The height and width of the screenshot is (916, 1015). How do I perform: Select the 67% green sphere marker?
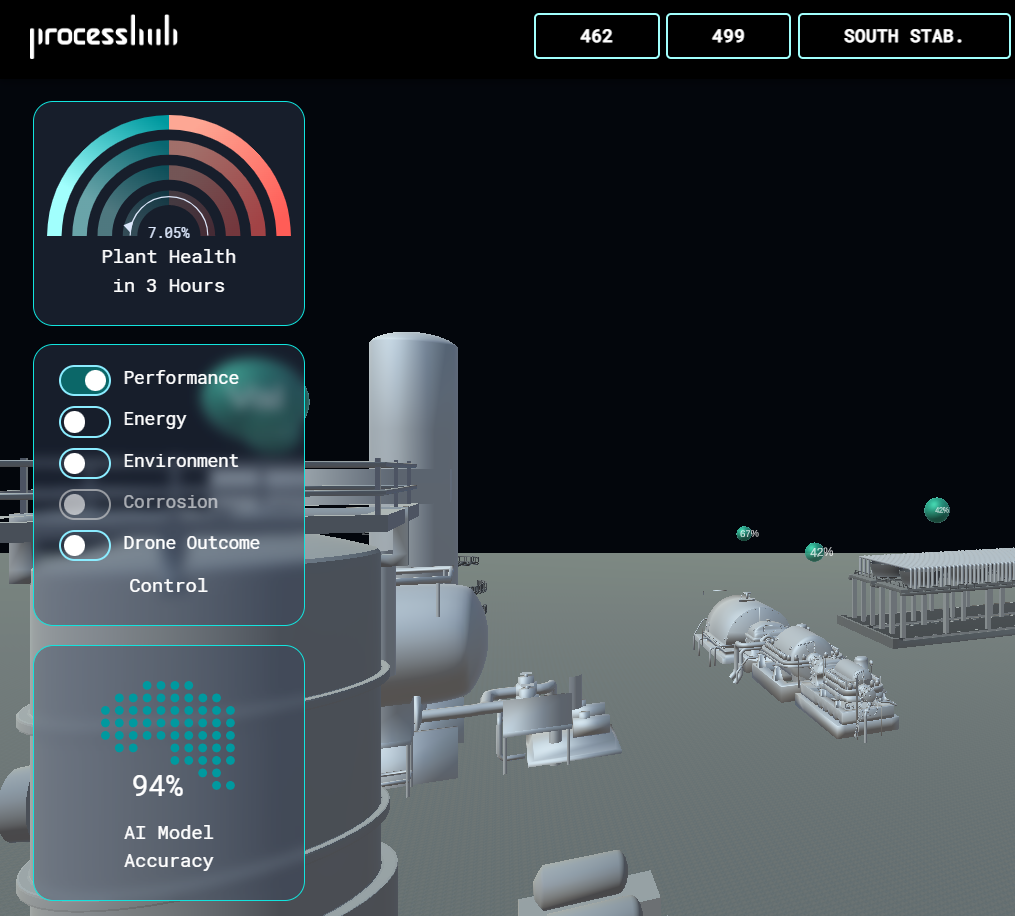[x=745, y=533]
